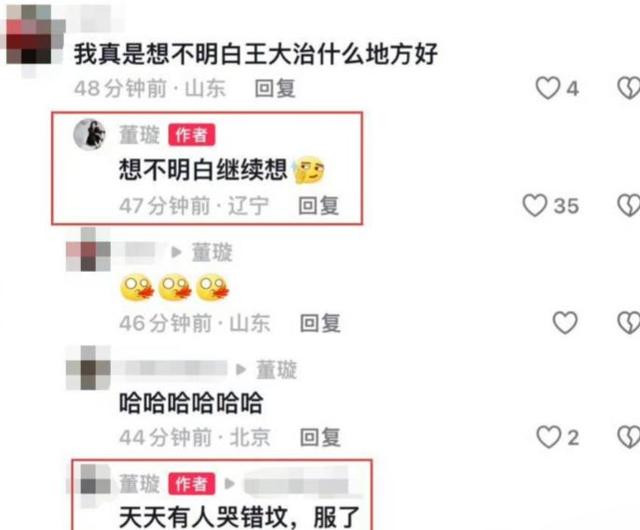This screenshot has width=640, height=530.
Task: Like 董璇's reply with 35 likes
Action: (535, 205)
